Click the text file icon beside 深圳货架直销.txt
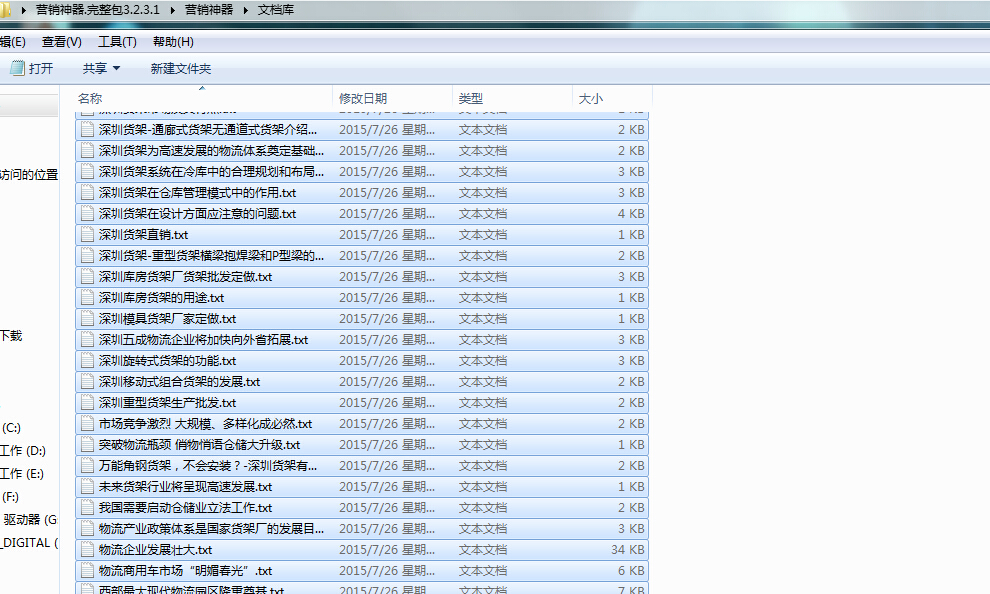The image size is (990, 594). pyautogui.click(x=88, y=234)
